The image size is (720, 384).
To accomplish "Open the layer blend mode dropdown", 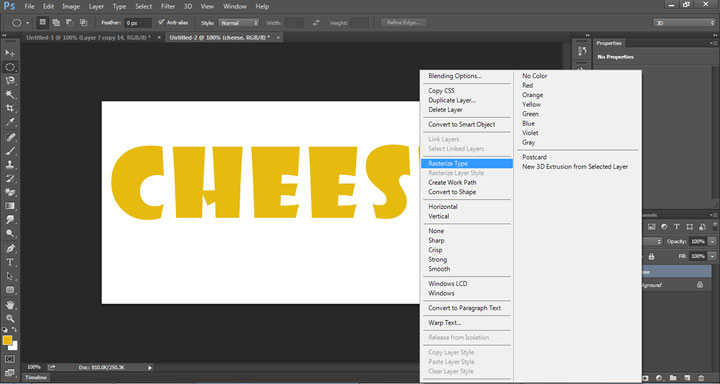I will [652, 241].
